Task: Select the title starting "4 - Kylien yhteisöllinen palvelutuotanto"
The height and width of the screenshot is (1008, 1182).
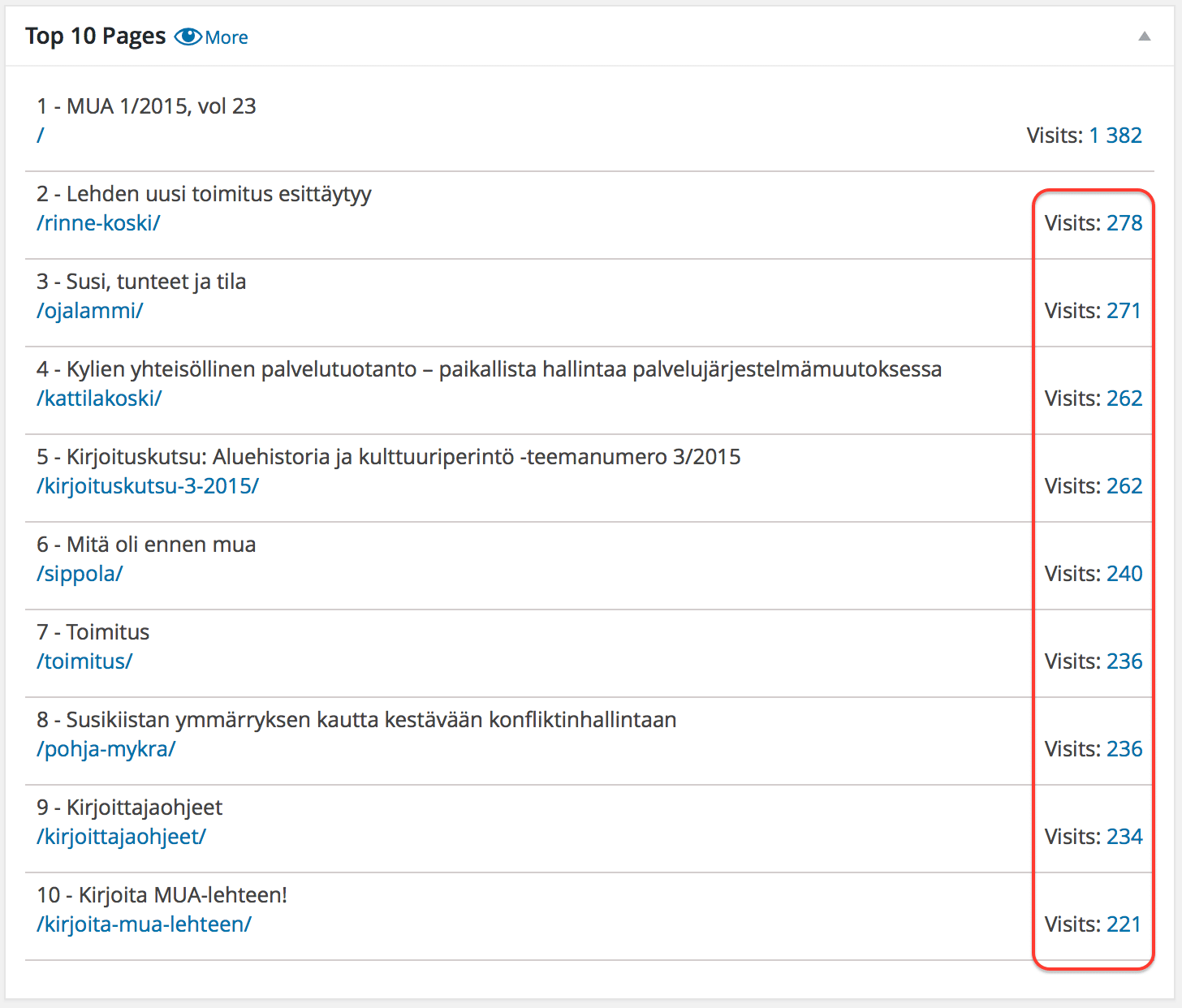Action: [489, 369]
